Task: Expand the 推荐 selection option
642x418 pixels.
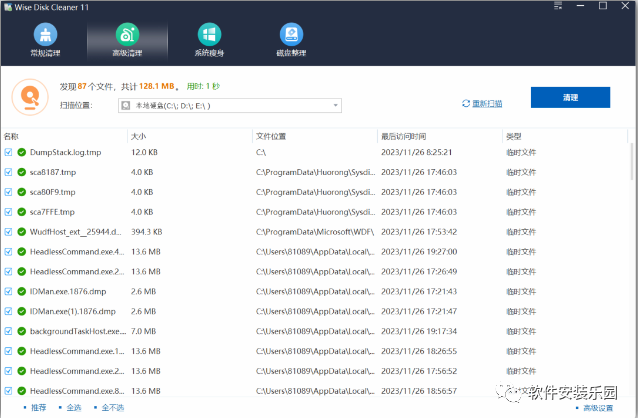Action: (x=34, y=407)
